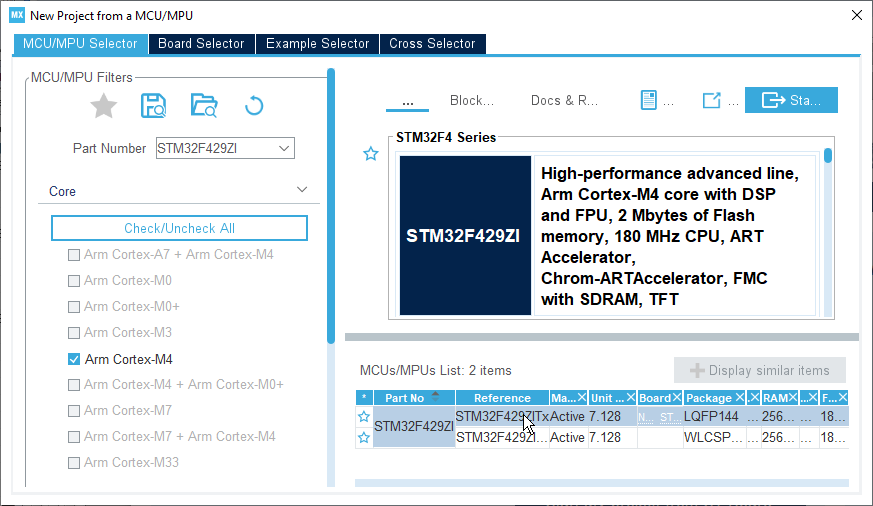Switch to the MCU/MPU Selector tab

pos(80,43)
